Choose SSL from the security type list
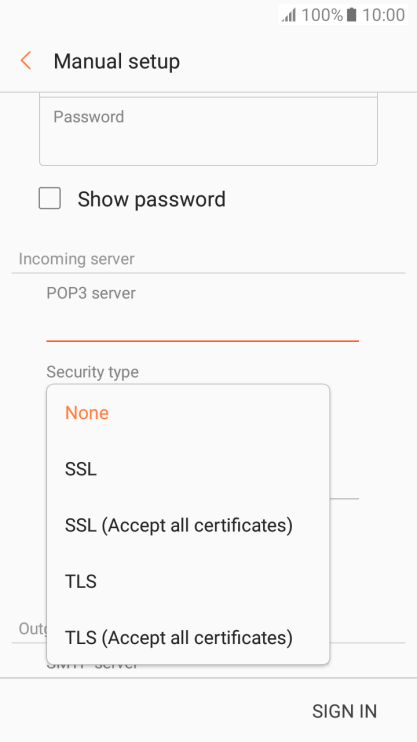Viewport: 417px width, 742px height. pyautogui.click(x=188, y=469)
